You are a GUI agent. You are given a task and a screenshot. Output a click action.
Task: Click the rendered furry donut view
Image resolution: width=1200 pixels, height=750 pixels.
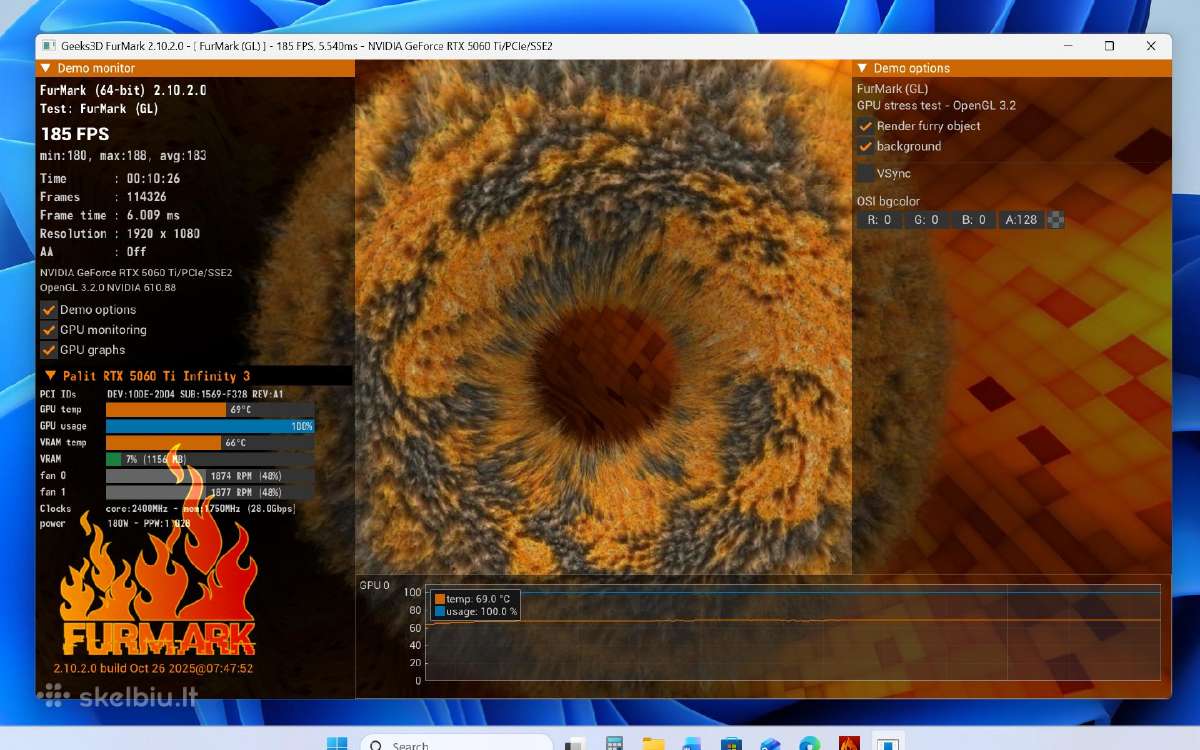603,317
